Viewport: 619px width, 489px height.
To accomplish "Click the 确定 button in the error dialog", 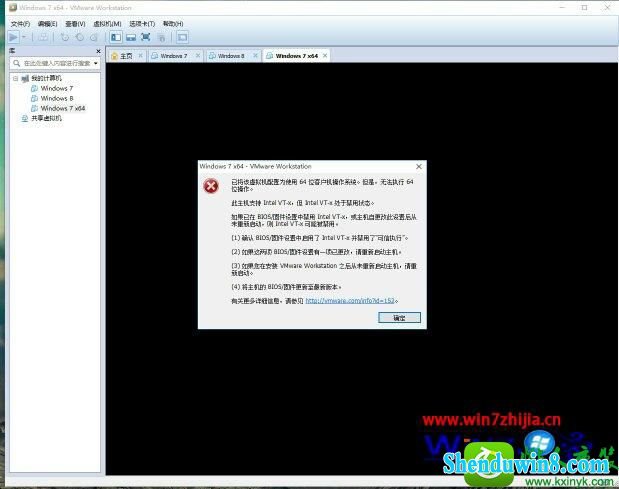I will 399,318.
